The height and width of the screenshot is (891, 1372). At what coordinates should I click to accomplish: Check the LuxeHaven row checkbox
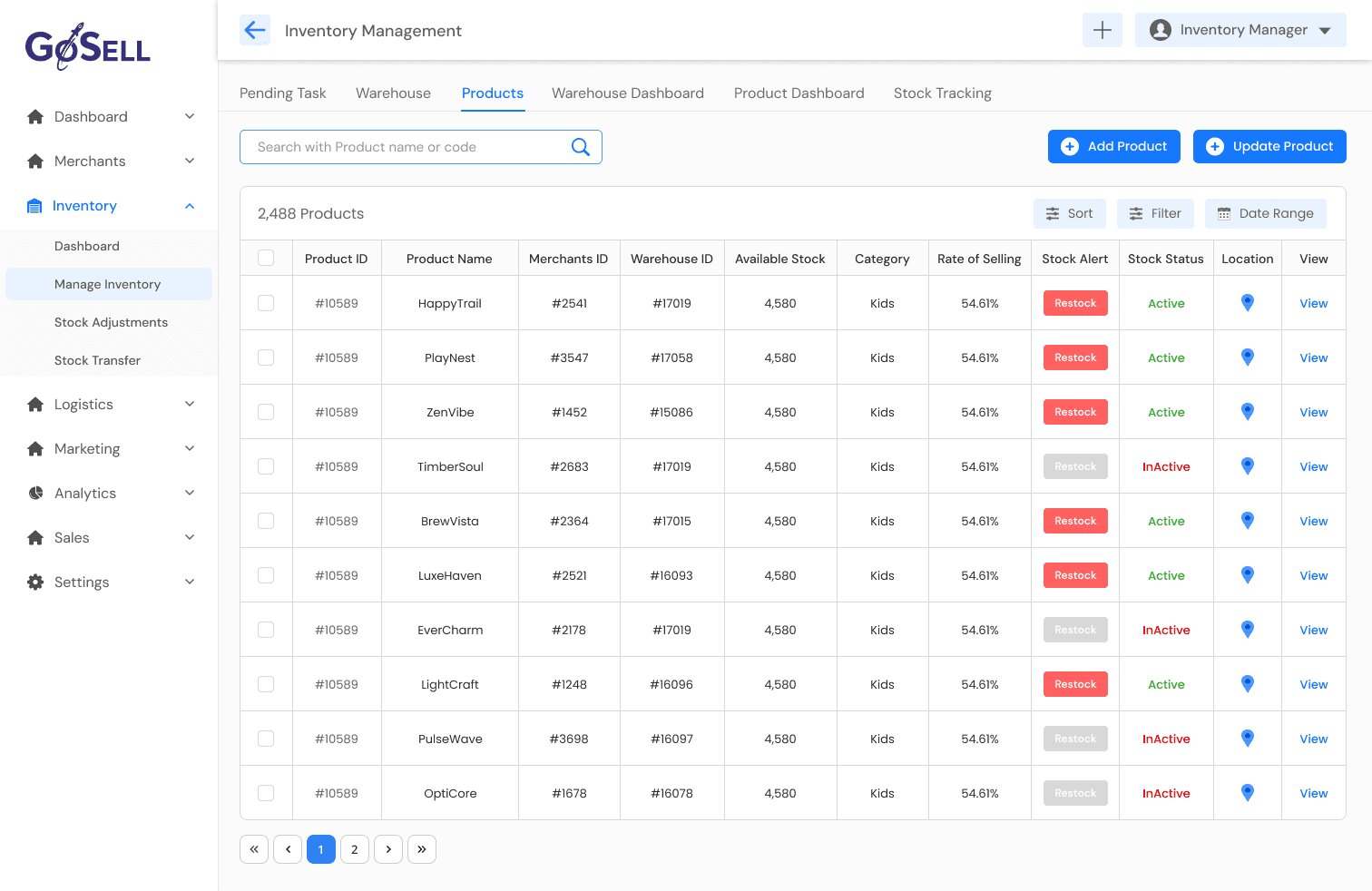tap(266, 575)
